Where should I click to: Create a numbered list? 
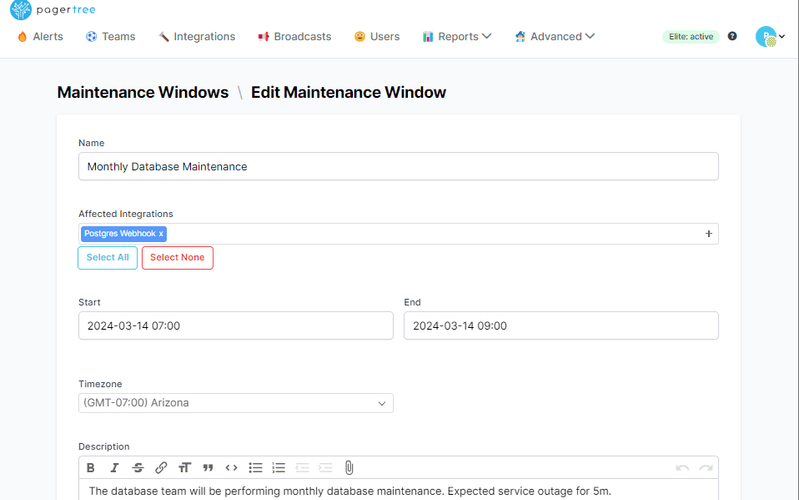coord(279,467)
